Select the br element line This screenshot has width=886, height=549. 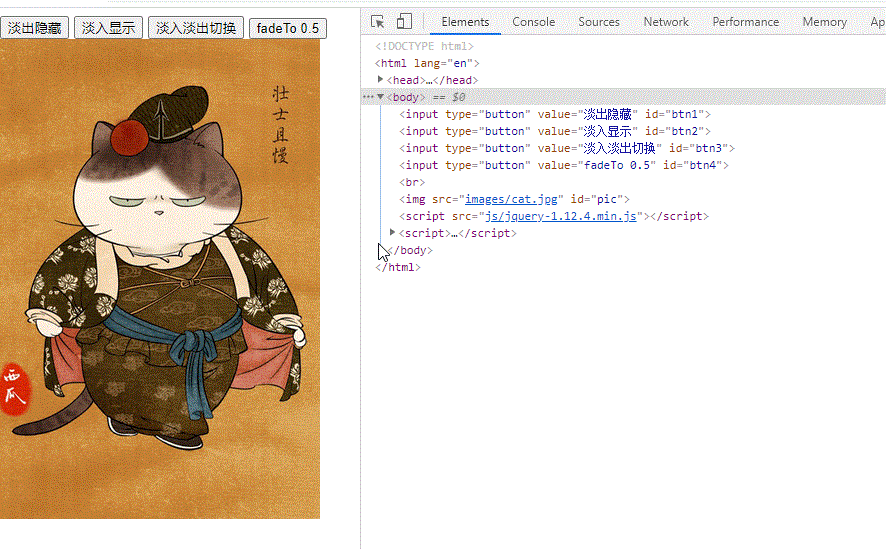pyautogui.click(x=412, y=182)
